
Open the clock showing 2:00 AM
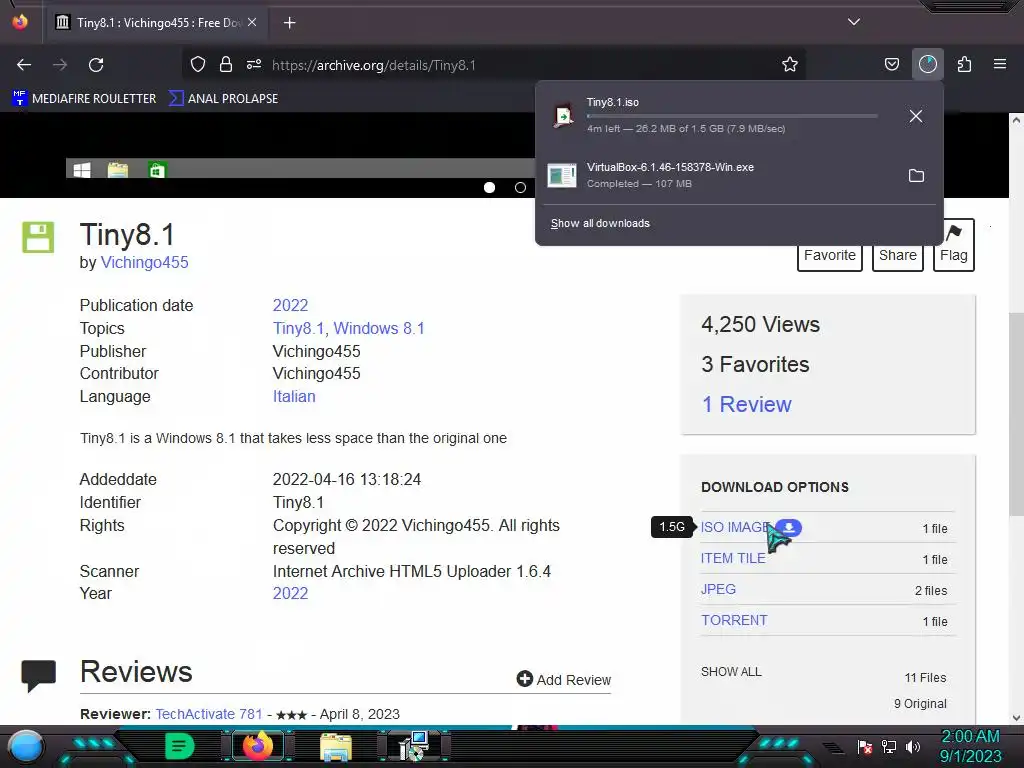[x=970, y=746]
